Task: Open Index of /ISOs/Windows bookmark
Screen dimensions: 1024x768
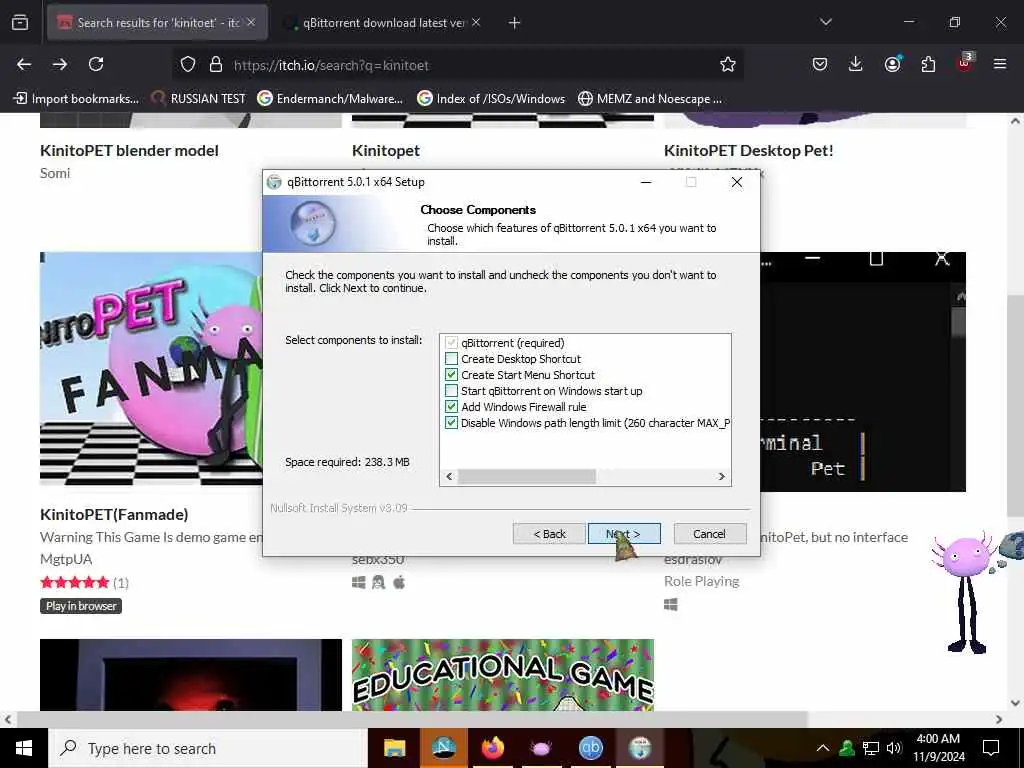Action: tap(490, 99)
